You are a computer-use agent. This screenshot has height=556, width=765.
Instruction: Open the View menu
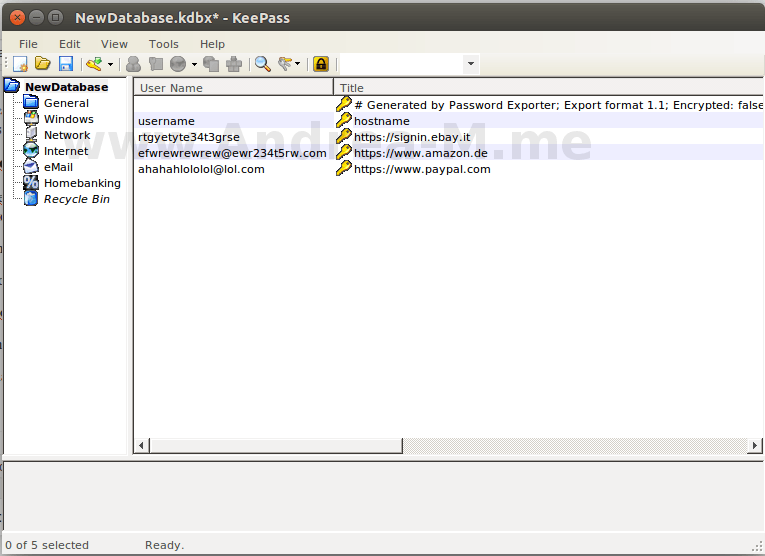(x=114, y=44)
